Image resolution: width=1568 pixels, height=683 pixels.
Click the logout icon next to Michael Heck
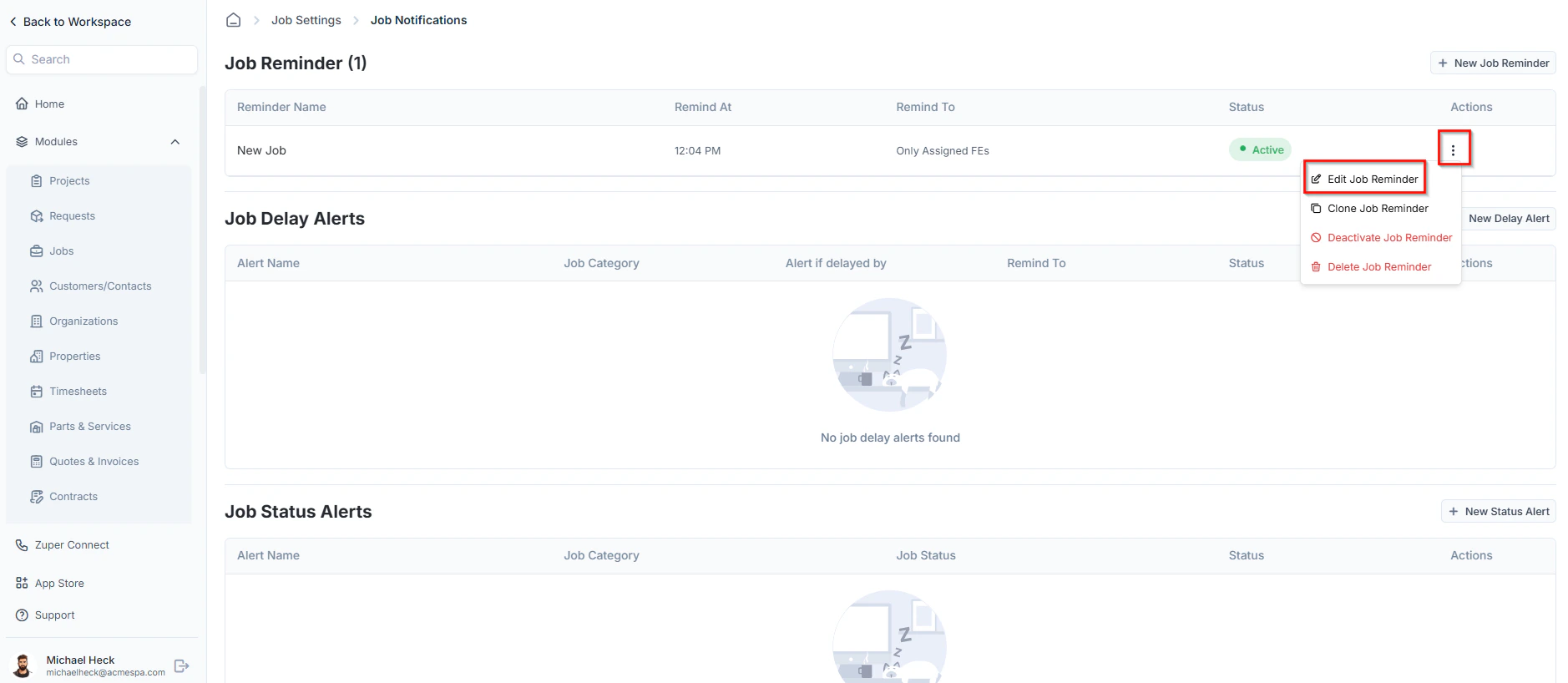click(181, 665)
